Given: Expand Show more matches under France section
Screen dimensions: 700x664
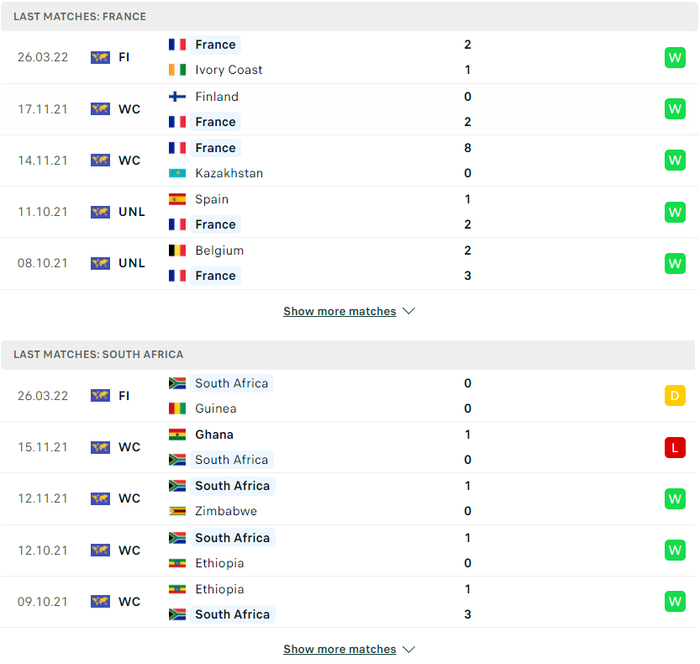Looking at the screenshot, I should click(340, 311).
